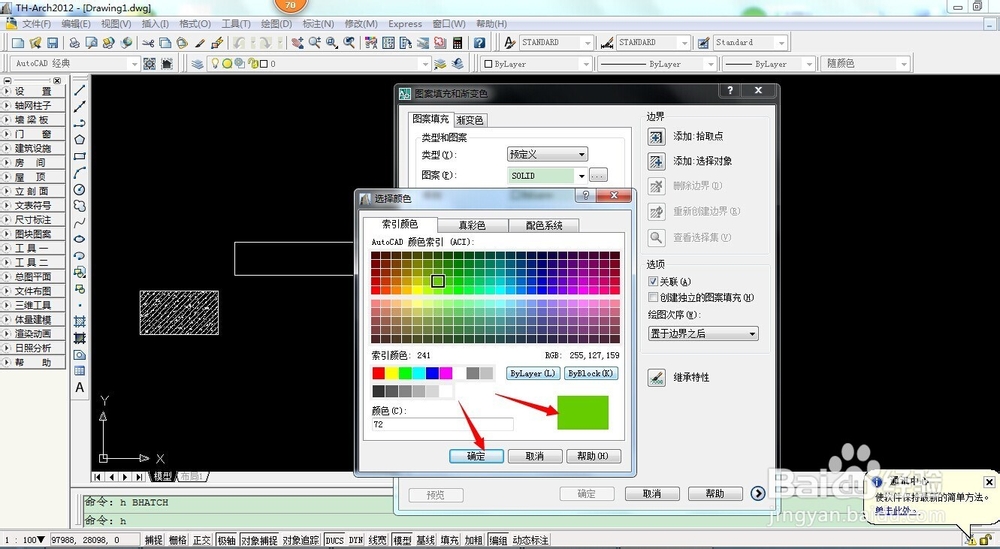
Task: Toggle 正交 ortho mode in status bar
Action: (202, 540)
